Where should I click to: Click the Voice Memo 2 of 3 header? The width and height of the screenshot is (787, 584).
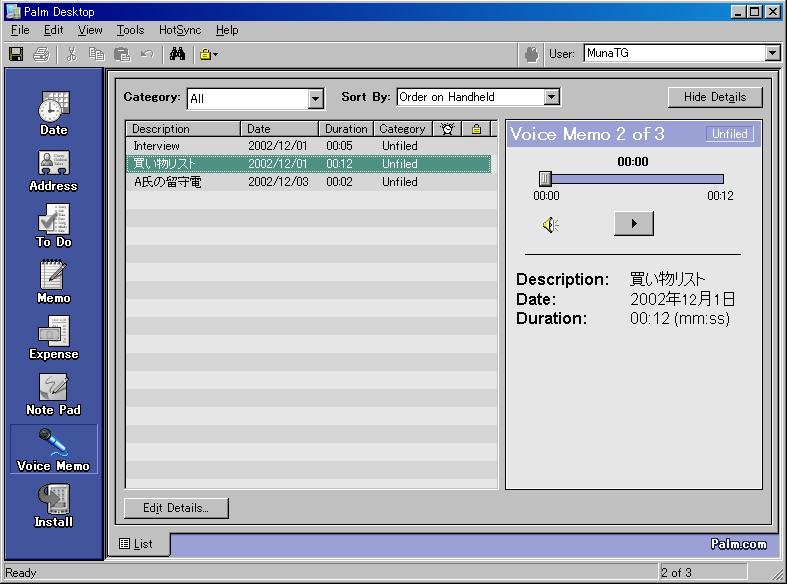587,134
